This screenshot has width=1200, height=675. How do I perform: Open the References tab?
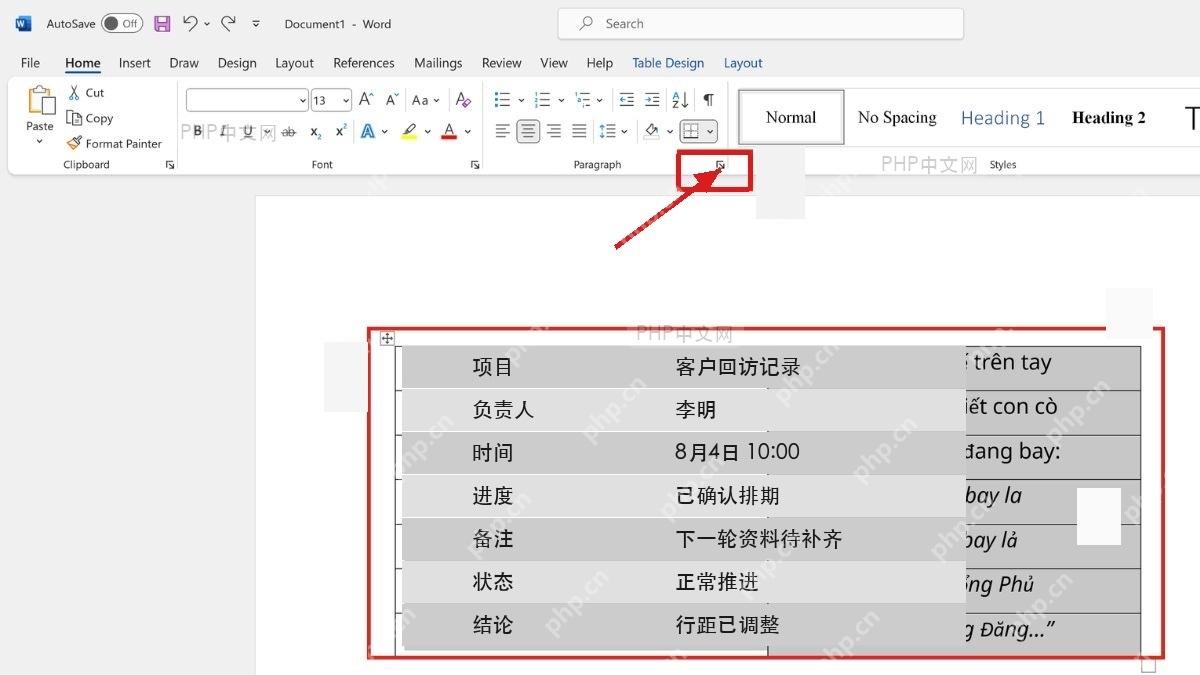[364, 63]
